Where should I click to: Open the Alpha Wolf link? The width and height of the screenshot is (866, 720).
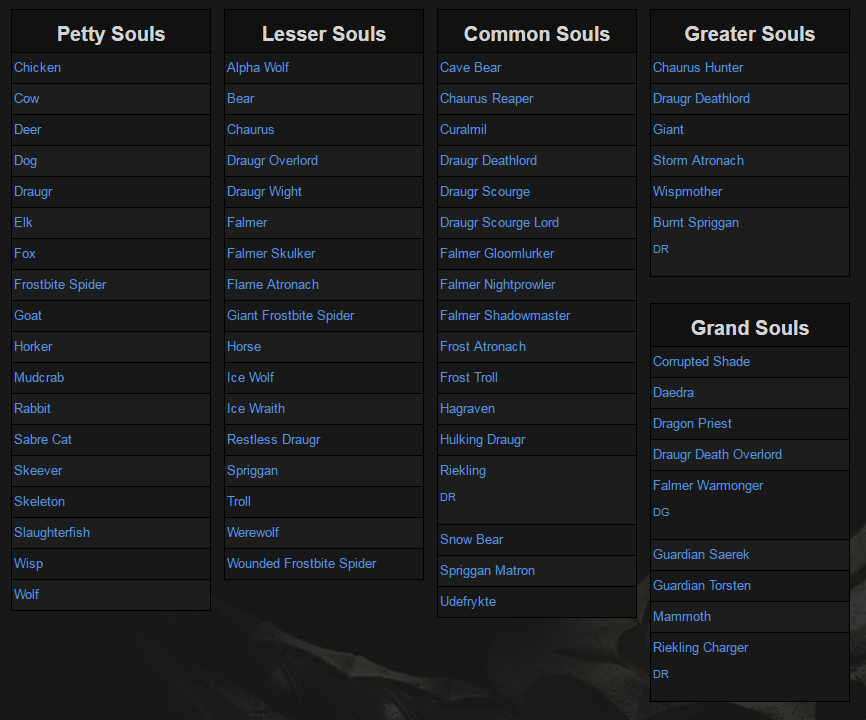point(258,68)
